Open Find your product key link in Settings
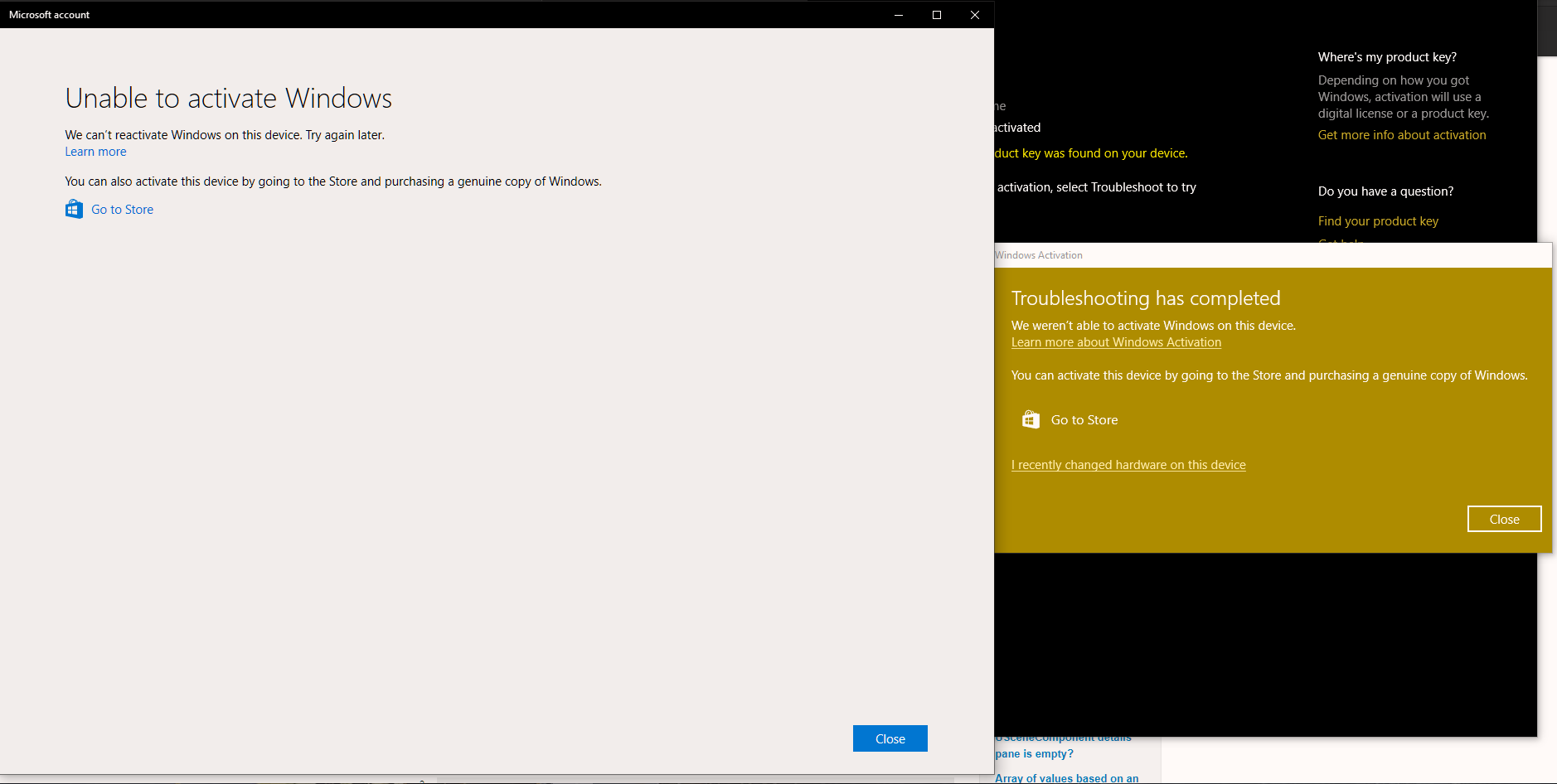 tap(1378, 221)
